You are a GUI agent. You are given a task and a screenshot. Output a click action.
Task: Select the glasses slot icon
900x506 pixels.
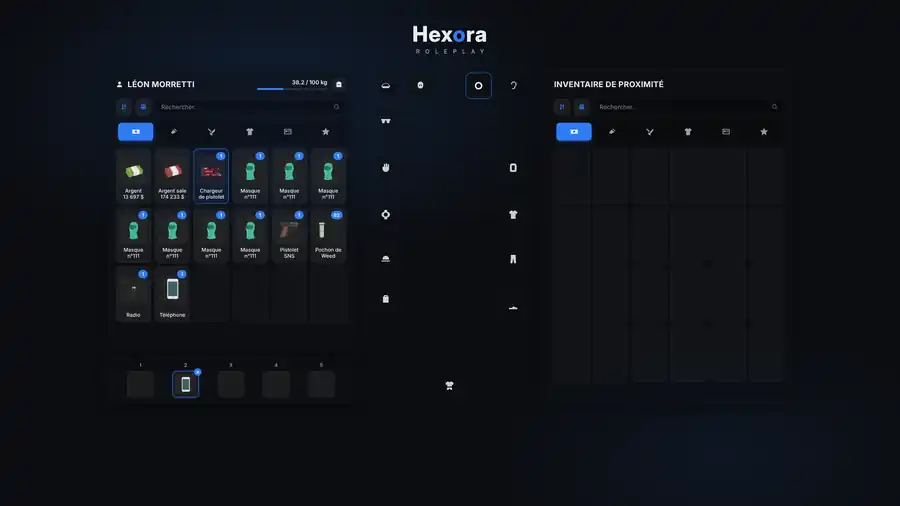point(386,121)
